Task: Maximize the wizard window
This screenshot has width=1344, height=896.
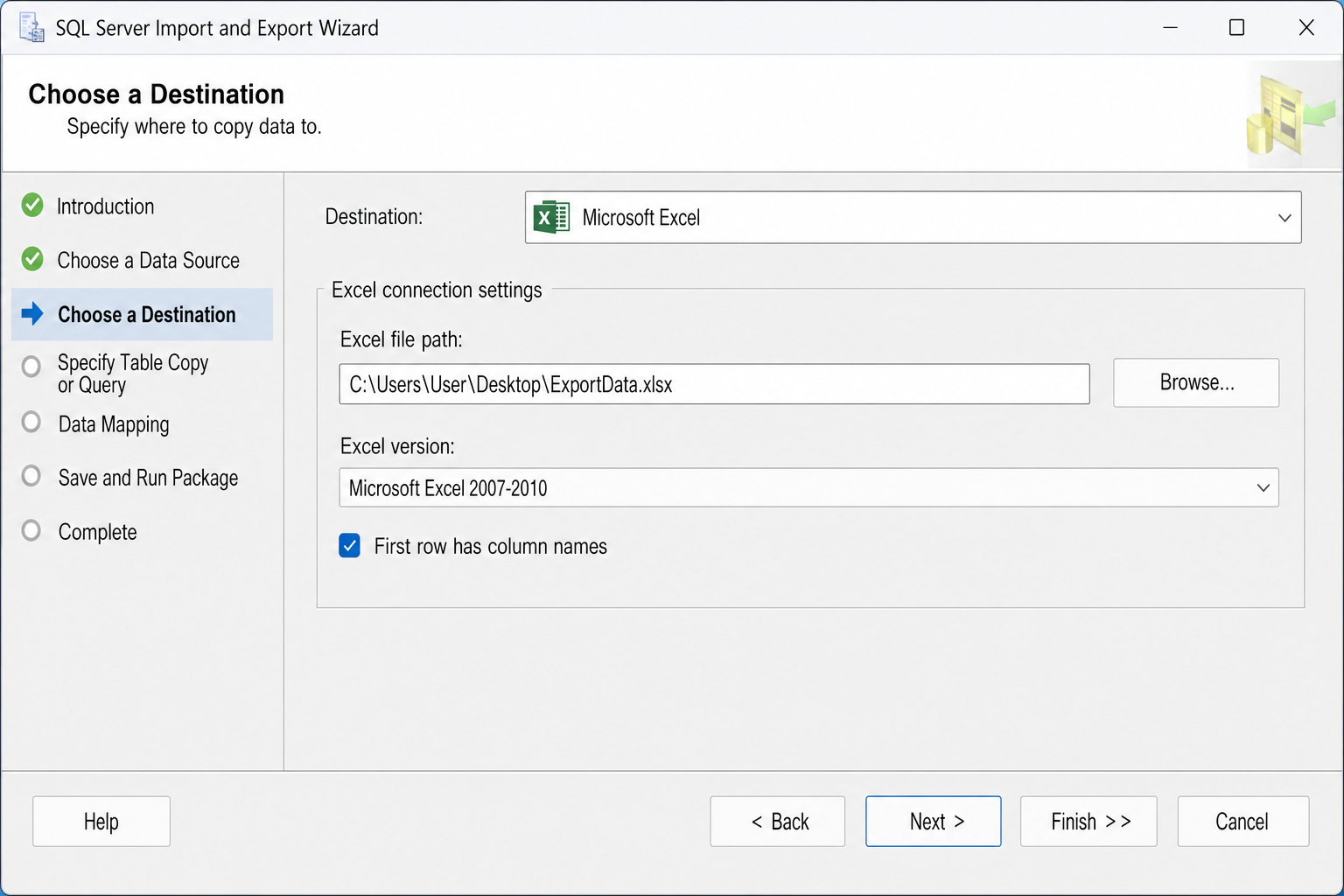Action: [1236, 28]
